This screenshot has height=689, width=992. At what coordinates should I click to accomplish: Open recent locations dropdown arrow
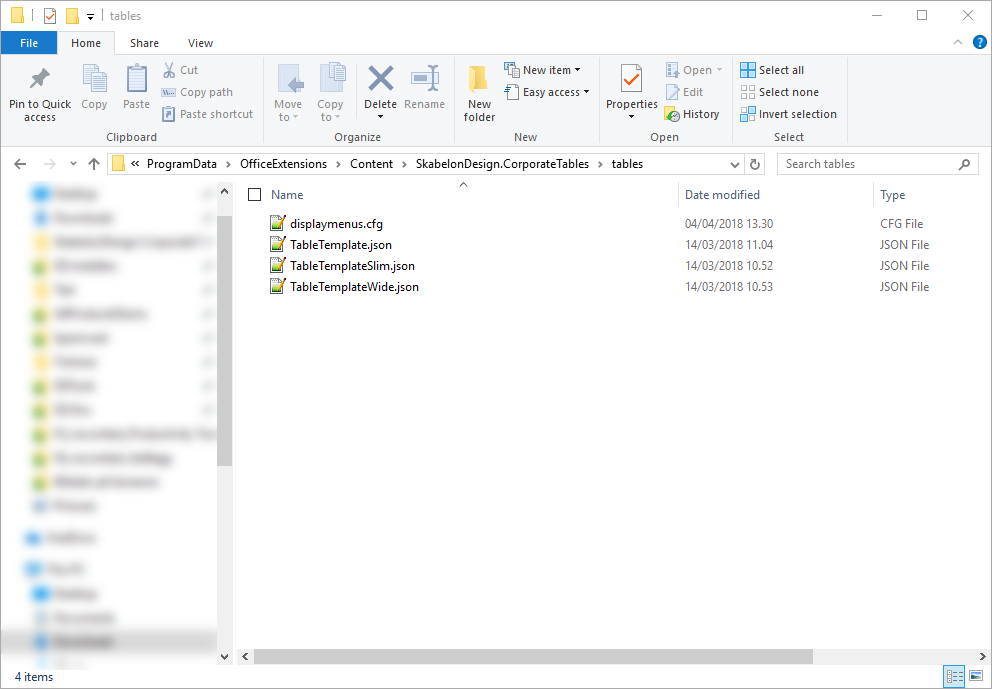[x=73, y=164]
